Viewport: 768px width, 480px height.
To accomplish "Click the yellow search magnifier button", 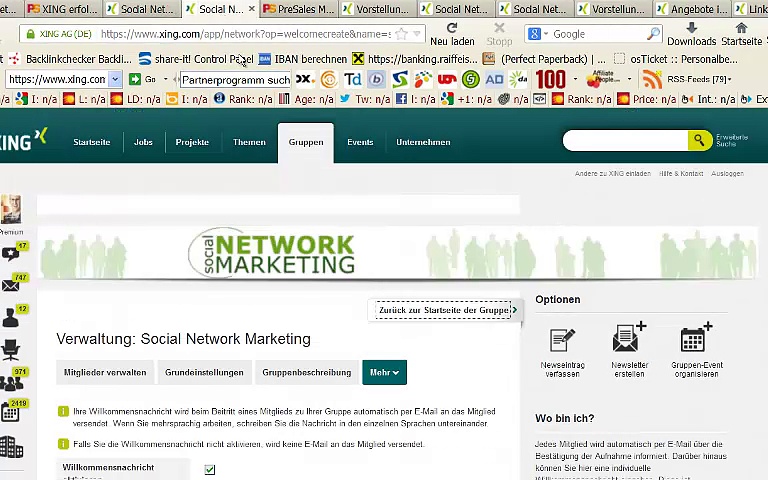I will (x=699, y=141).
